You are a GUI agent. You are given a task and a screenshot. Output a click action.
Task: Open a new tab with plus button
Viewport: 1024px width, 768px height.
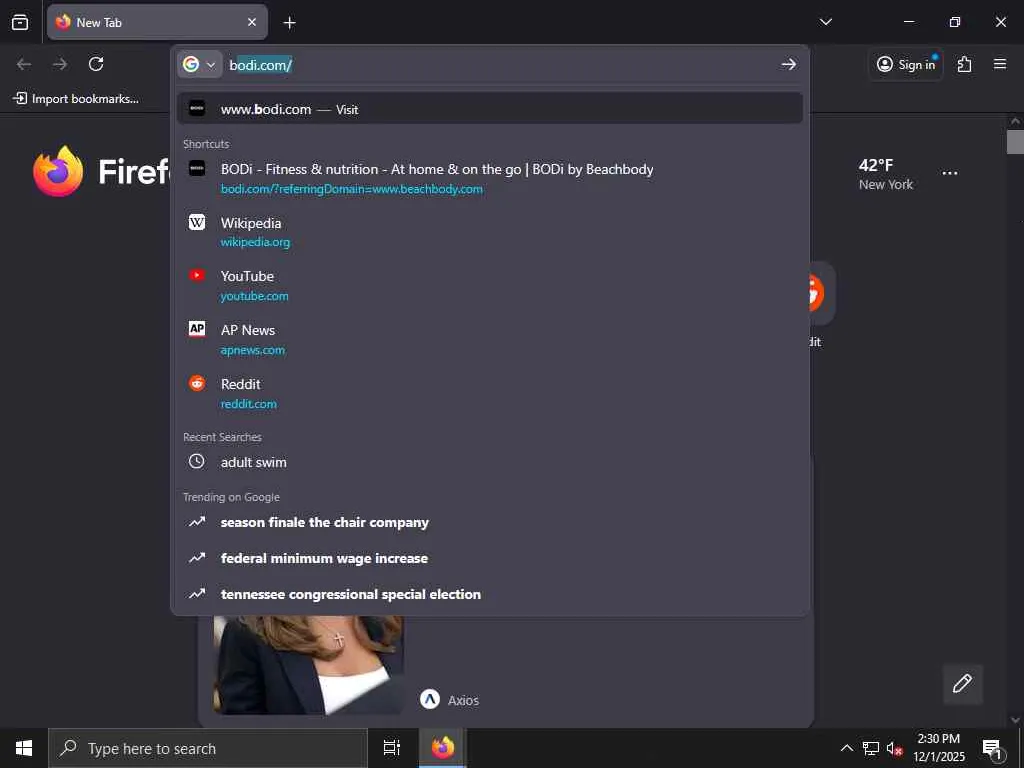pyautogui.click(x=289, y=23)
